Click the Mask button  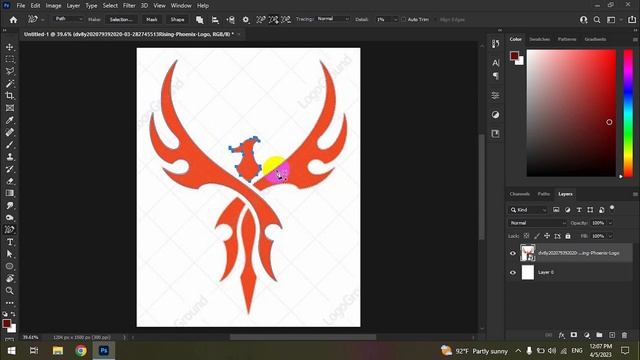coord(152,20)
